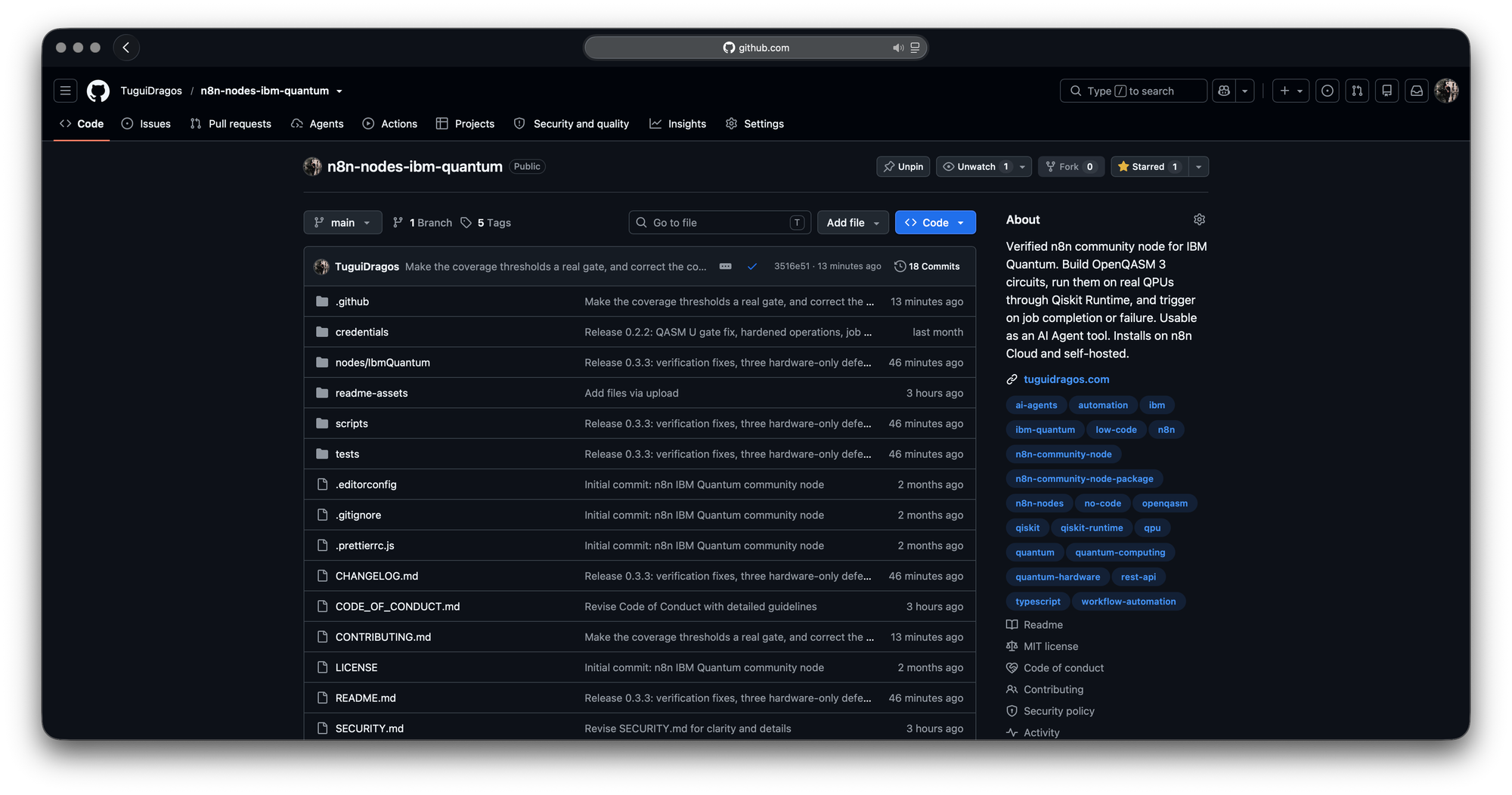The width and height of the screenshot is (1512, 795).
Task: Go back with the browser back arrow
Action: pos(126,48)
